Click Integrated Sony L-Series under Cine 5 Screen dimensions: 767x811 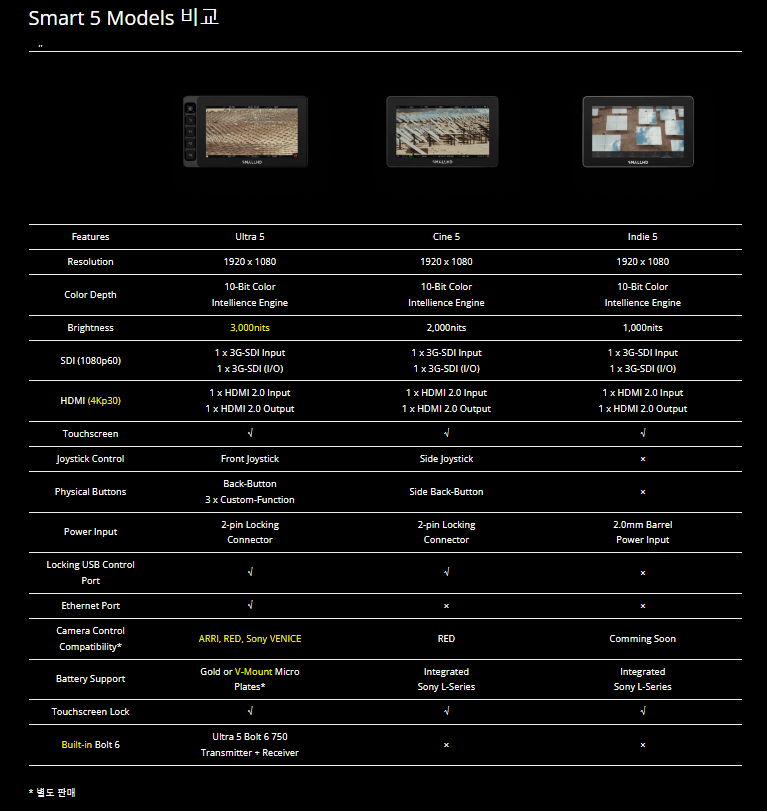pos(446,679)
